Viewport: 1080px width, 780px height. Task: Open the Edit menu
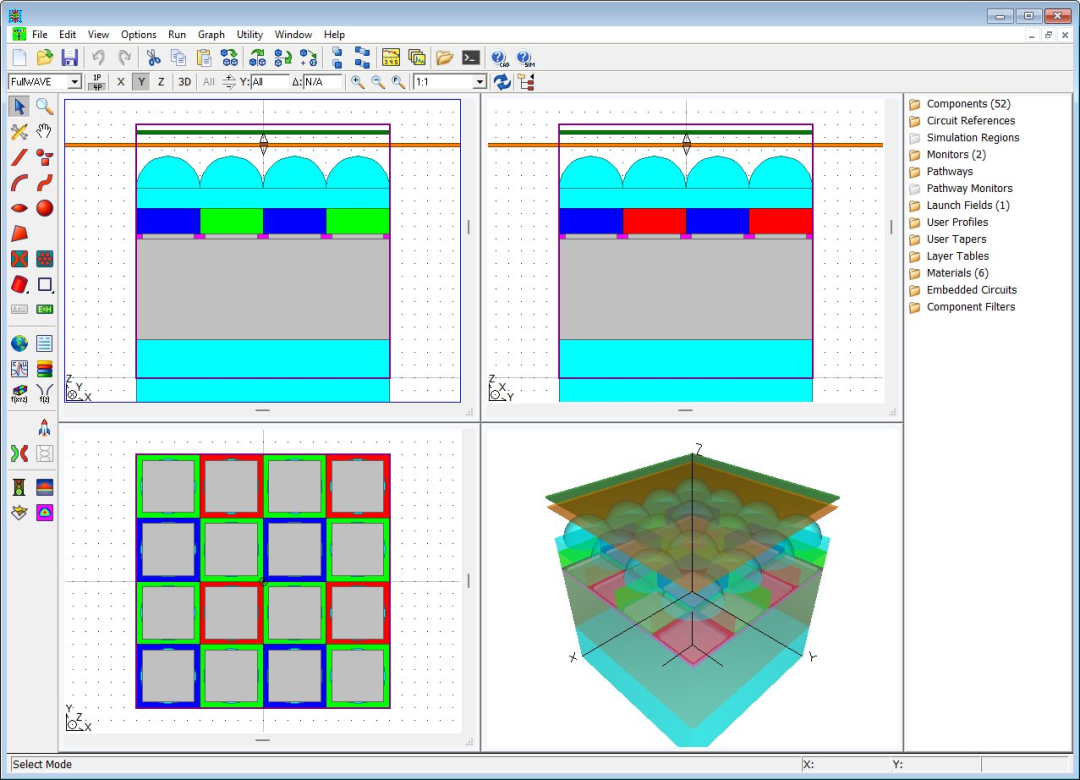coord(68,34)
